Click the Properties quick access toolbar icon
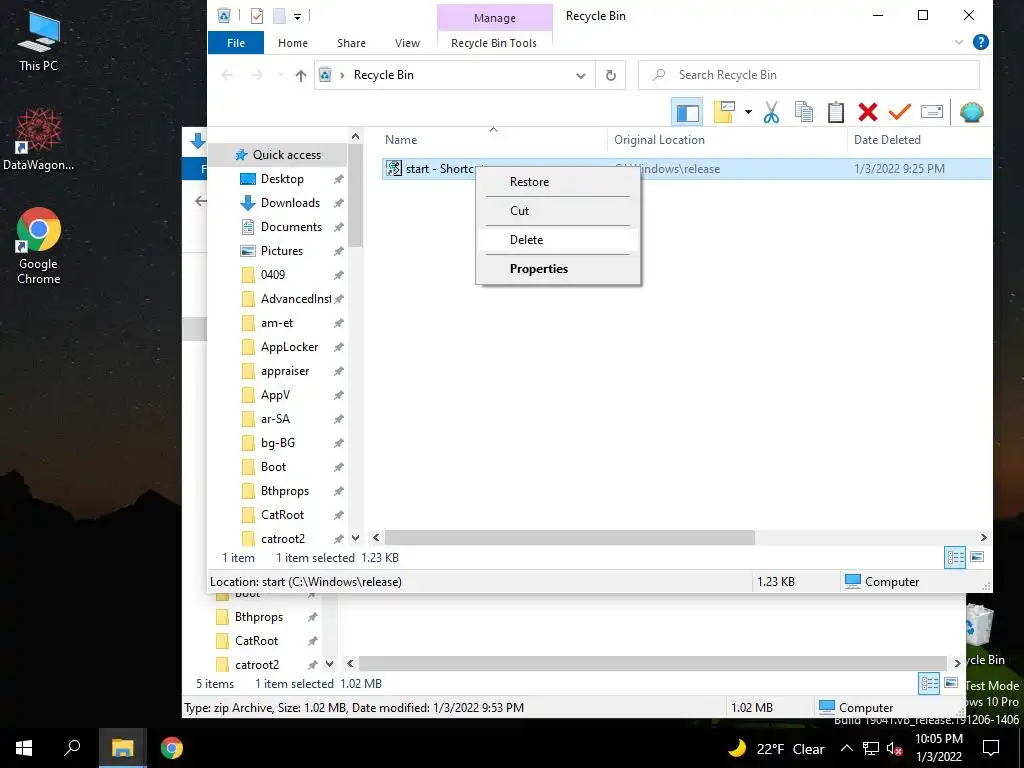The height and width of the screenshot is (768, 1024). 257,16
